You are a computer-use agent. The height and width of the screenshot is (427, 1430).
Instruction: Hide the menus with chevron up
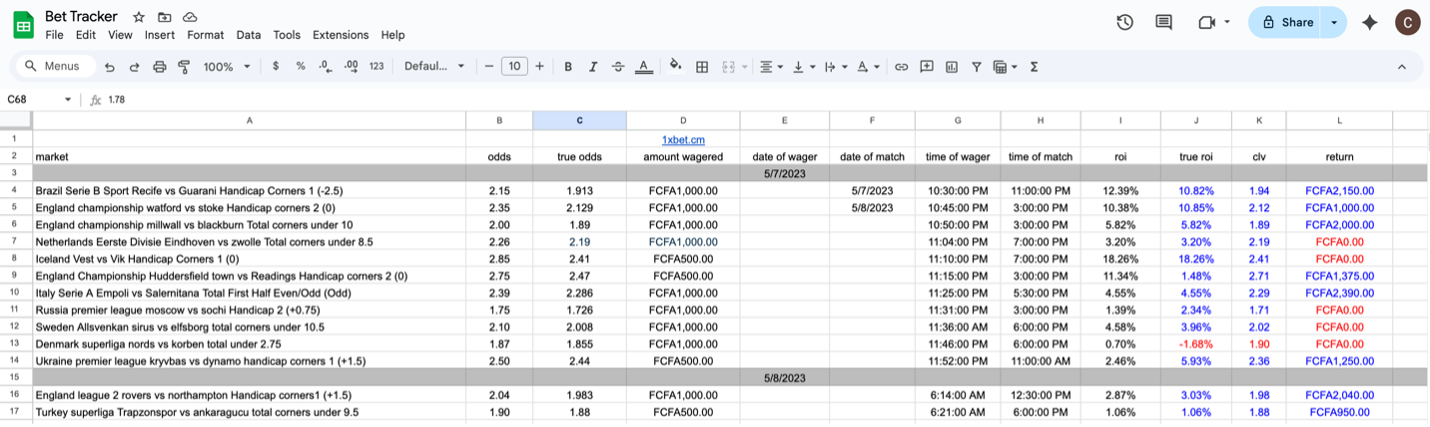click(1401, 67)
